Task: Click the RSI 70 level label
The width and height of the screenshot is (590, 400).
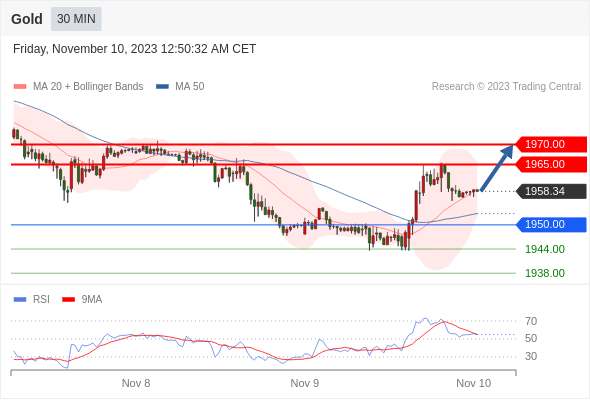Action: pos(531,321)
